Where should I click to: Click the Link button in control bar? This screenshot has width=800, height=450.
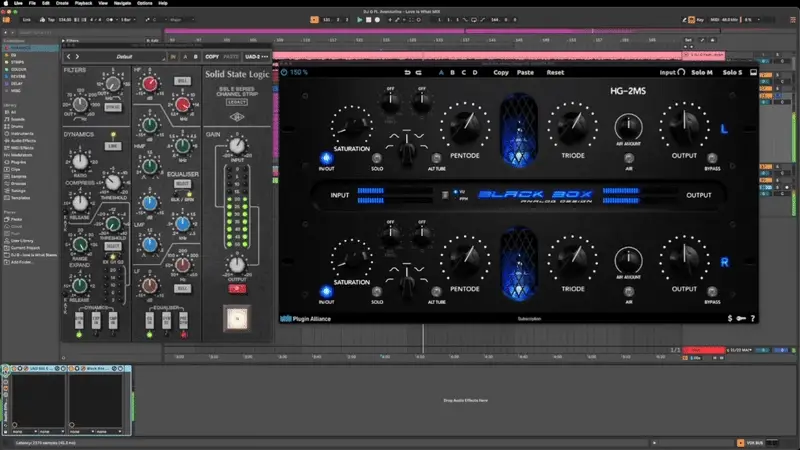point(27,20)
